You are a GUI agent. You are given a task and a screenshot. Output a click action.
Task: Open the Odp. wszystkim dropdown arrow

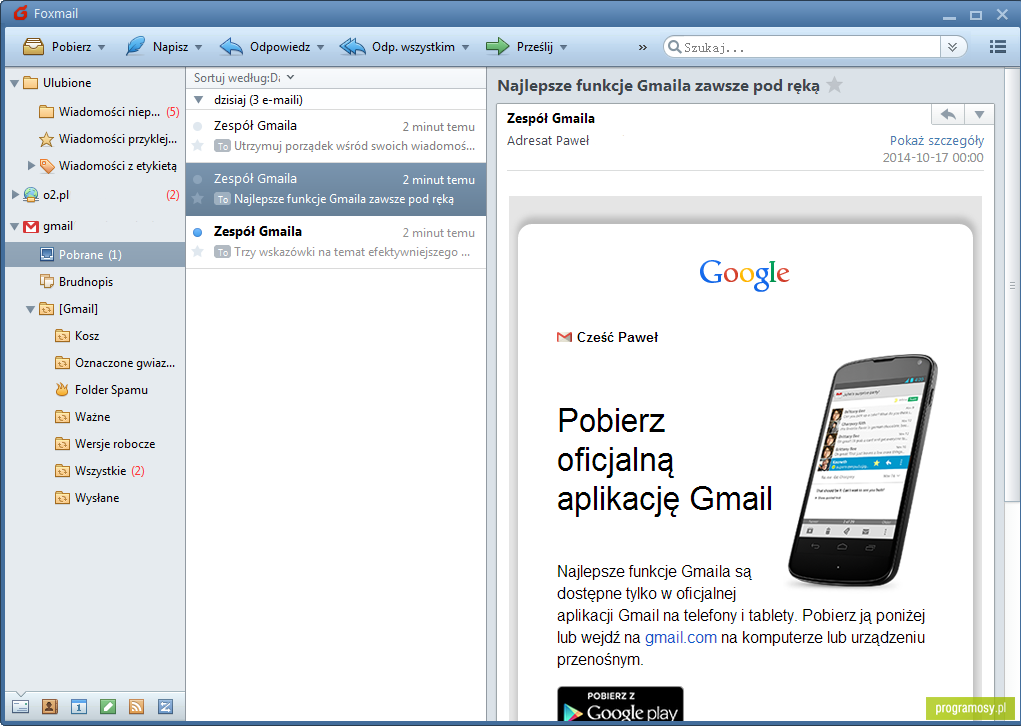466,48
